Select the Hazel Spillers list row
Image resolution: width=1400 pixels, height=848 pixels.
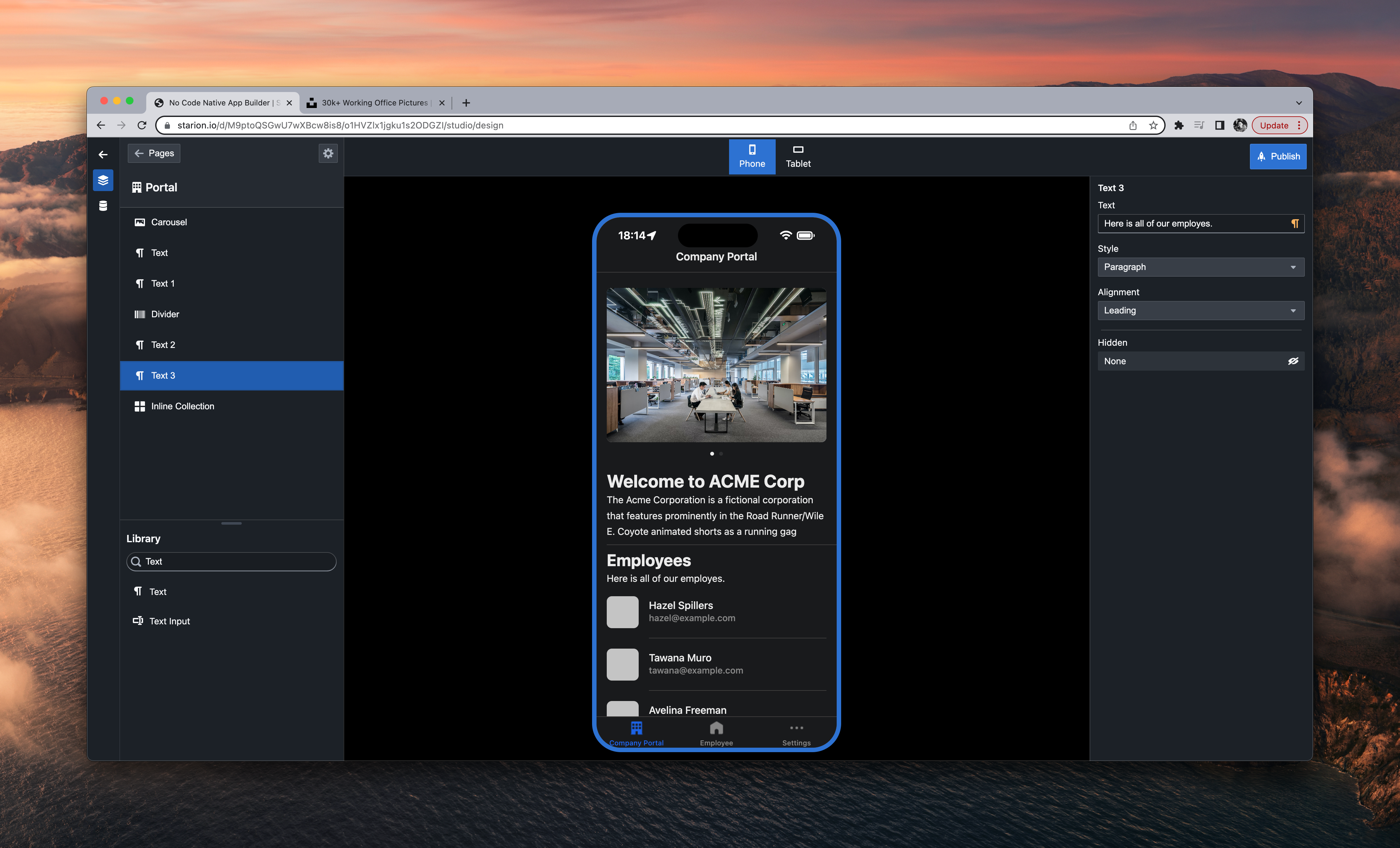tap(717, 612)
